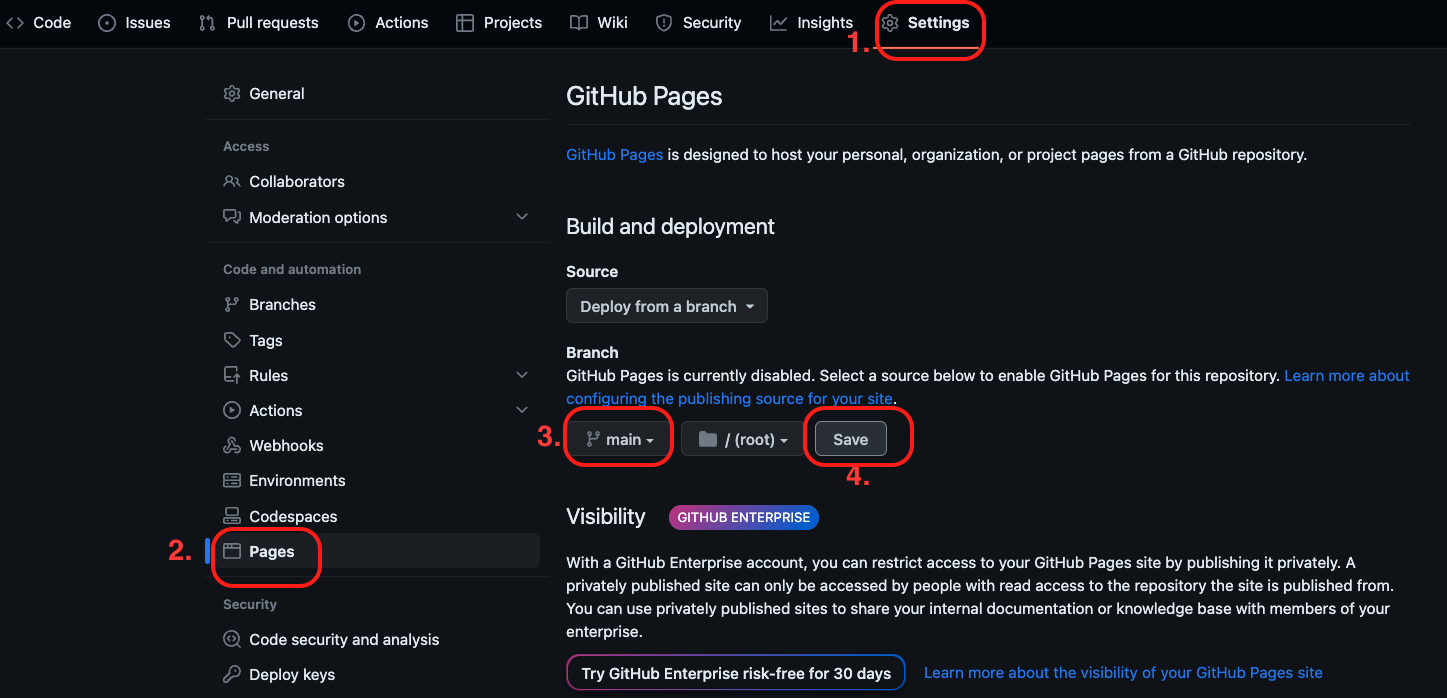Image resolution: width=1447 pixels, height=698 pixels.
Task: Open the Settings tab
Action: click(x=926, y=23)
